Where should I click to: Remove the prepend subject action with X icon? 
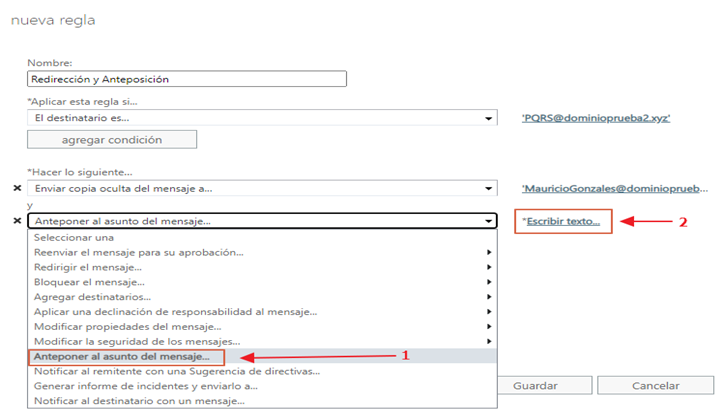tap(17, 221)
